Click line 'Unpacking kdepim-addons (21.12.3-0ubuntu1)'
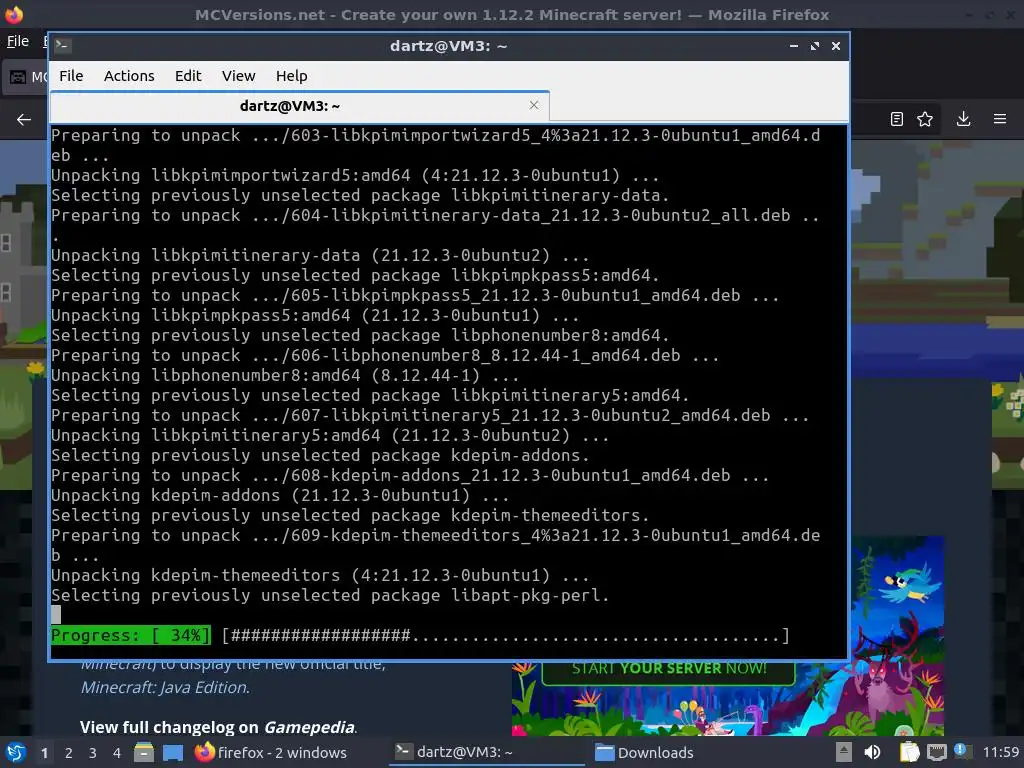The image size is (1024, 768). pos(280,495)
